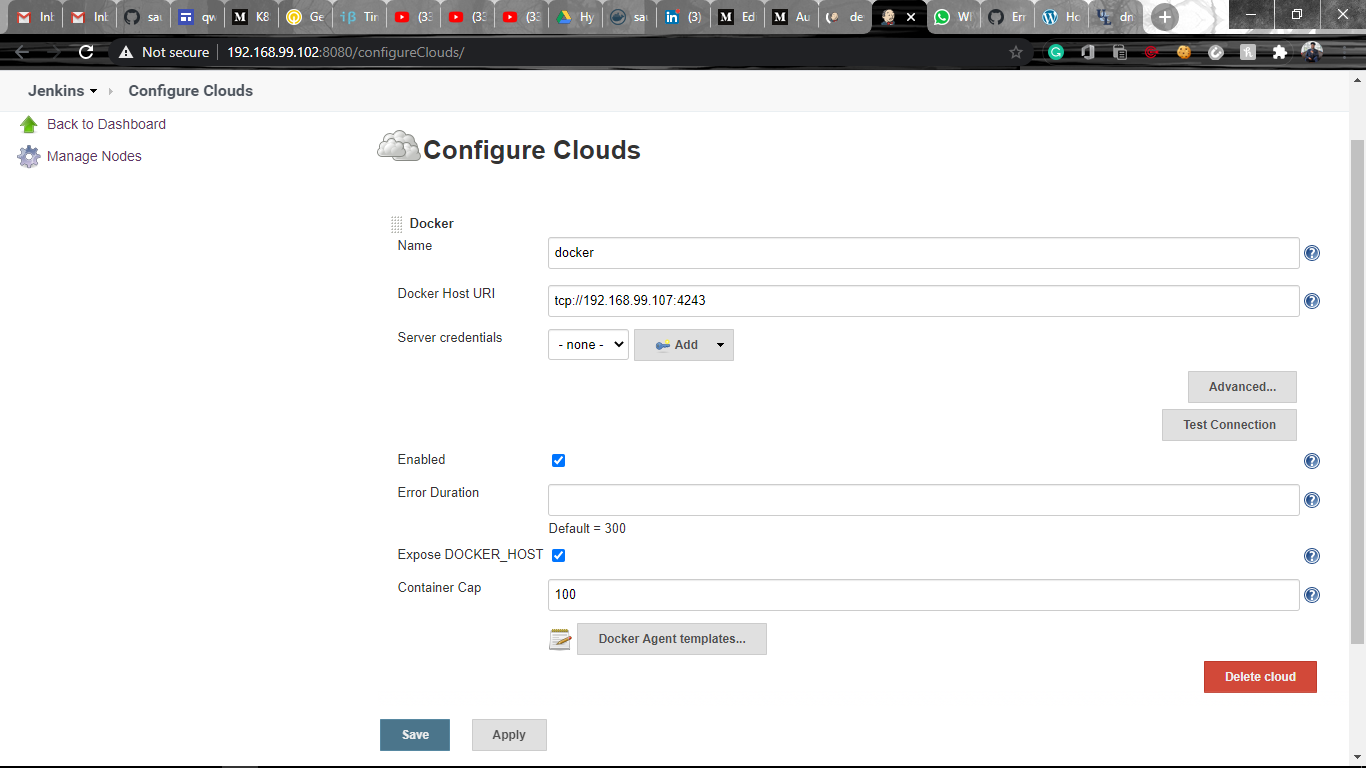
Task: Click the clouds icon next to Configure Clouds
Action: (x=398, y=147)
